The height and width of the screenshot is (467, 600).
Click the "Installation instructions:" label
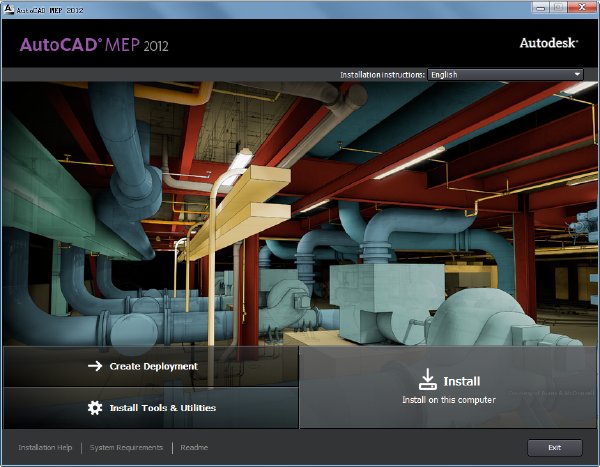(383, 75)
